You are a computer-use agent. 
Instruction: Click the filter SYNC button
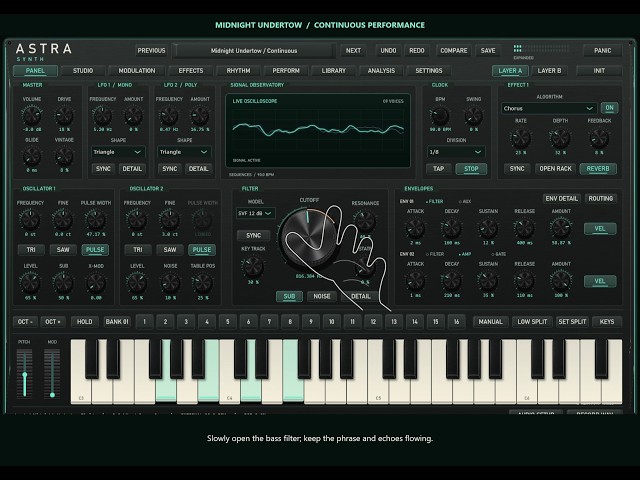pyautogui.click(x=253, y=236)
